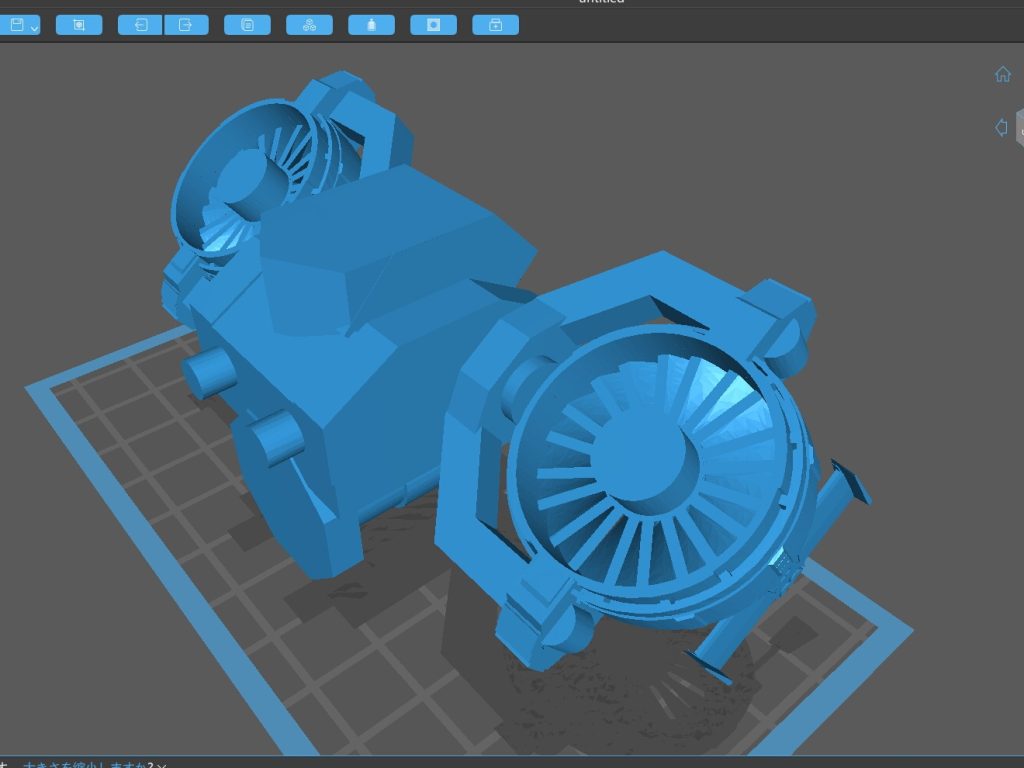Screen dimensions: 1024x768
Task: Click the crop-frame toolbar button
Action: [79, 25]
